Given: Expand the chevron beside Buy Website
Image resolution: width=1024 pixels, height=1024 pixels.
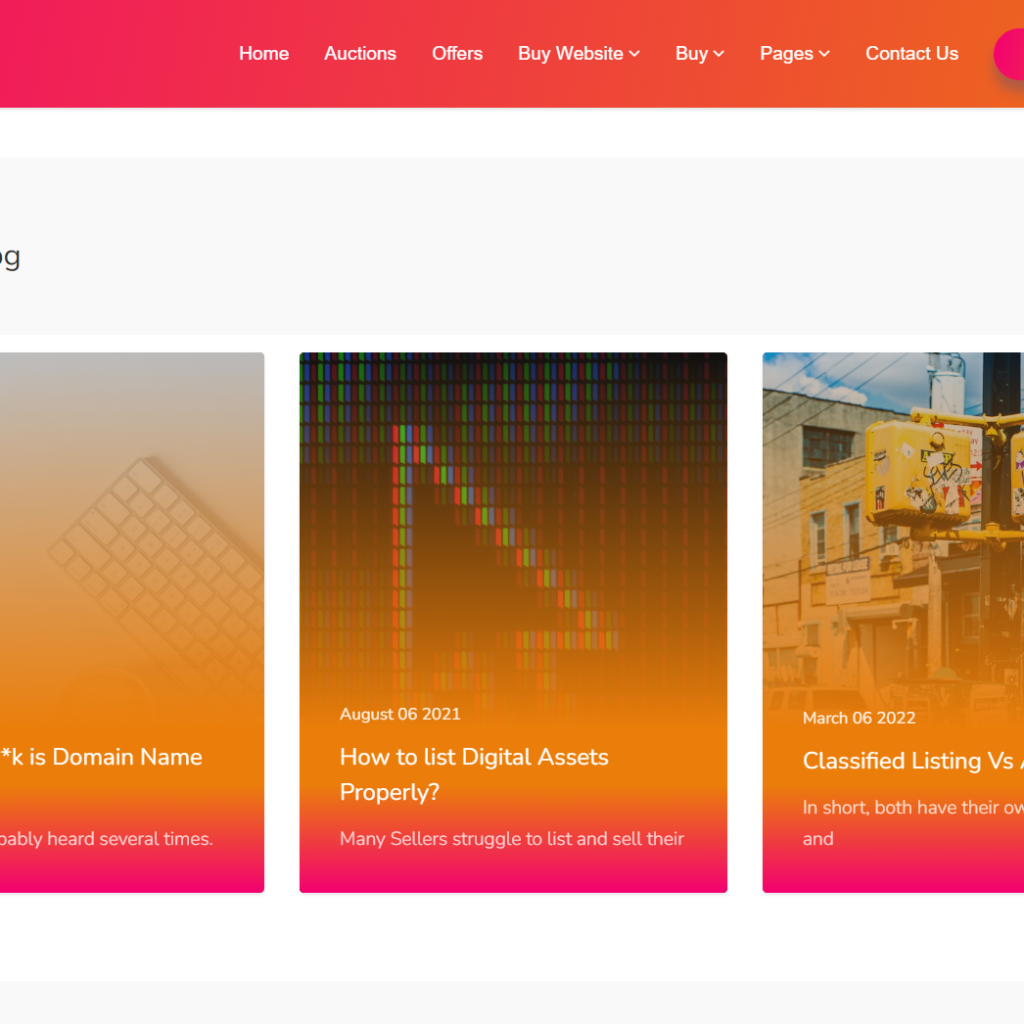Looking at the screenshot, I should point(635,55).
